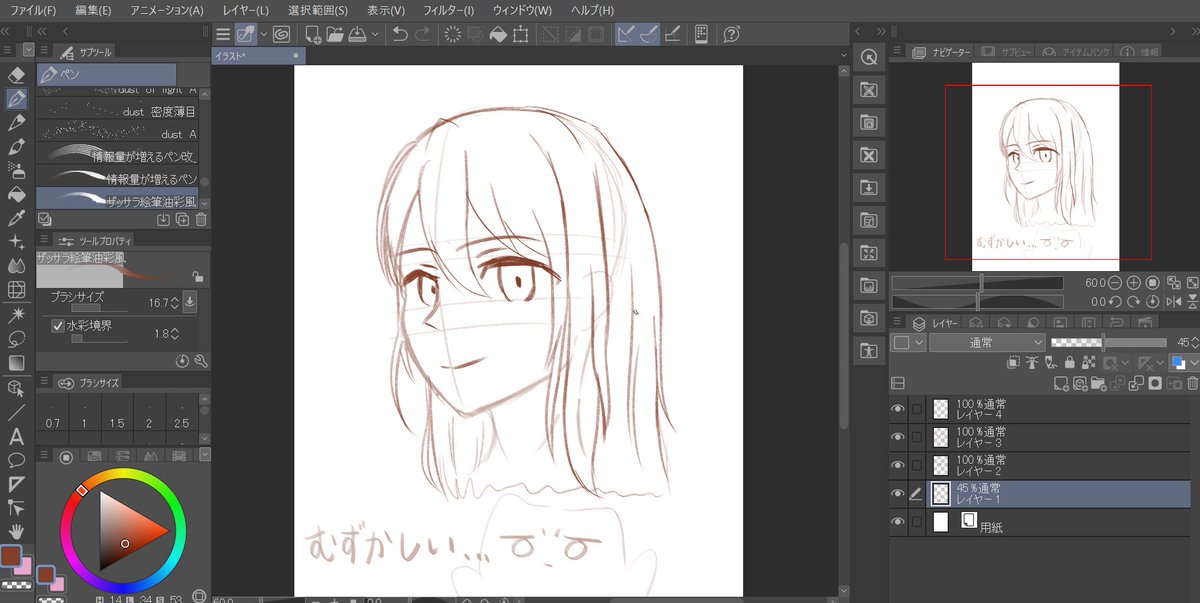Click the Save icon in command bar

click(357, 34)
